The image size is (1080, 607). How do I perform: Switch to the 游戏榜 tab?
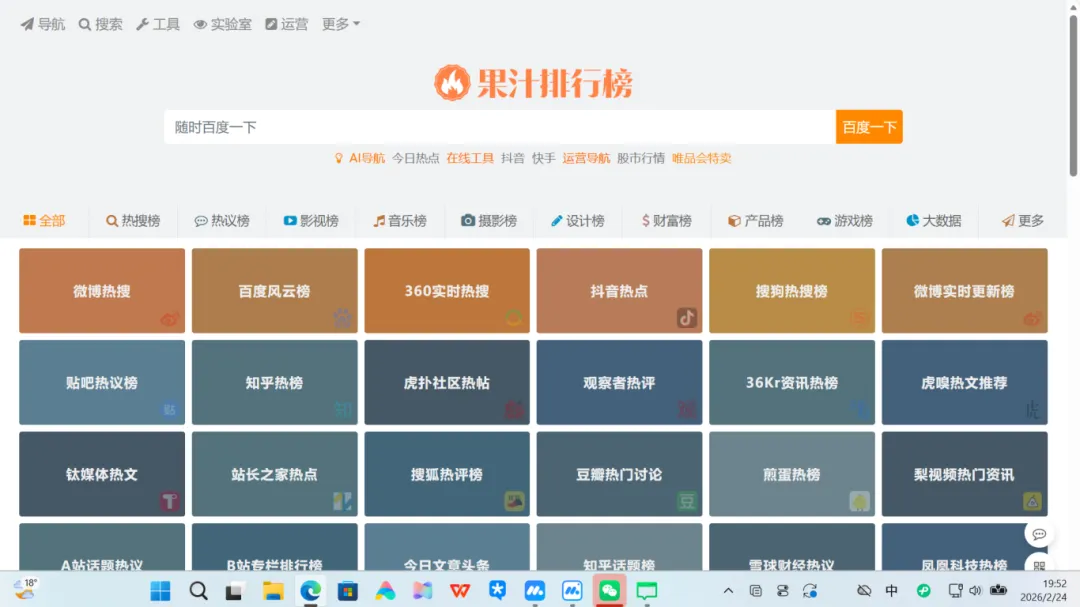click(x=844, y=220)
